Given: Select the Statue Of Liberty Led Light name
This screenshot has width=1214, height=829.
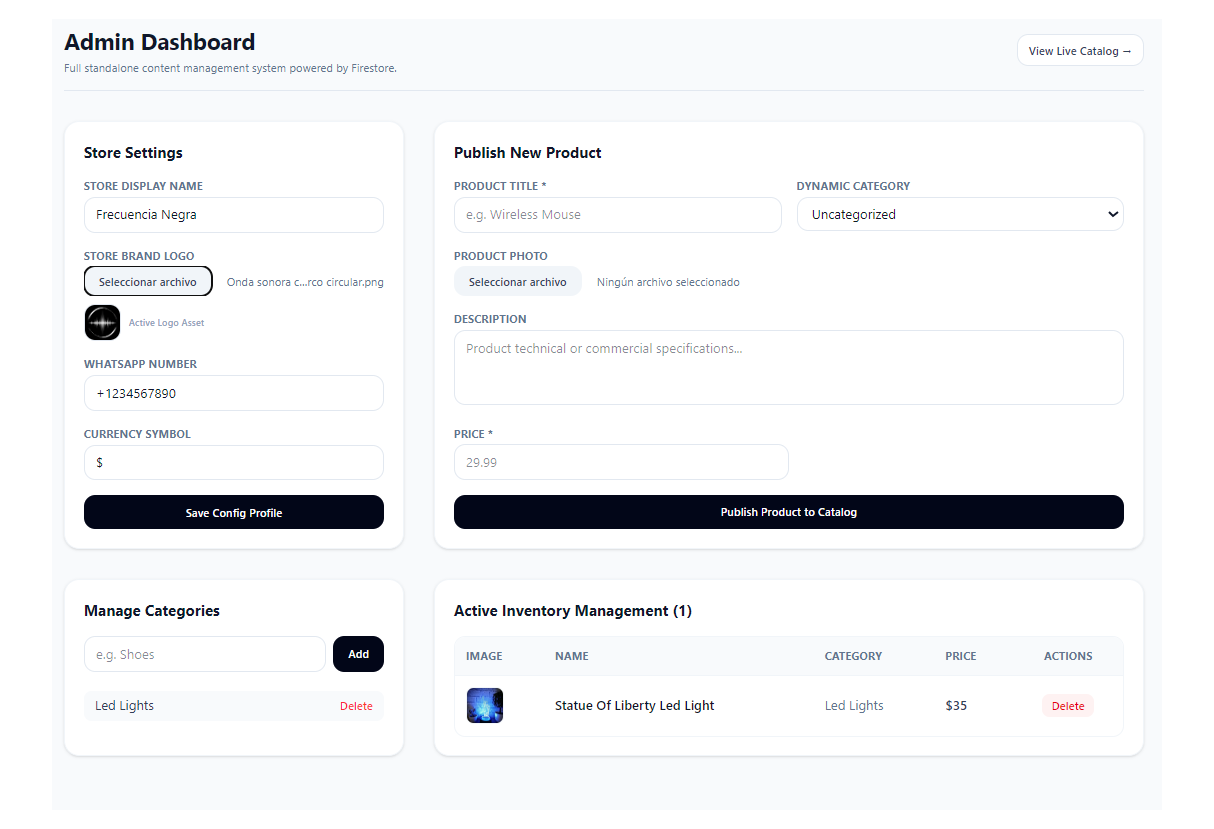Looking at the screenshot, I should 635,705.
